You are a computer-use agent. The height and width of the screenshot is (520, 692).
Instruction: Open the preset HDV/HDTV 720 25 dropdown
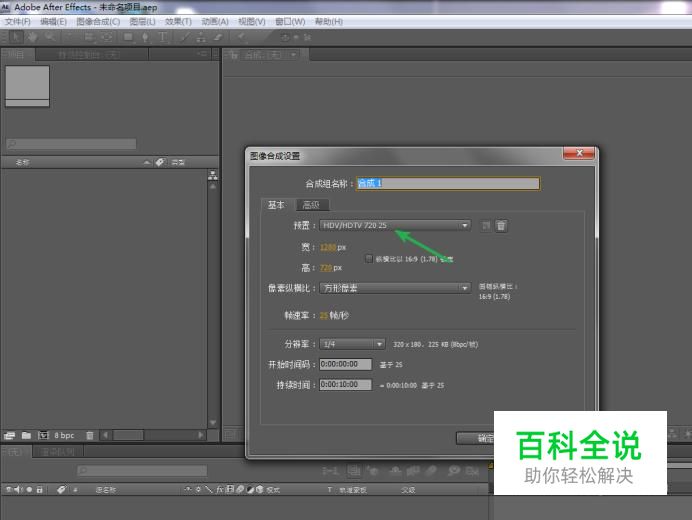[x=394, y=226]
